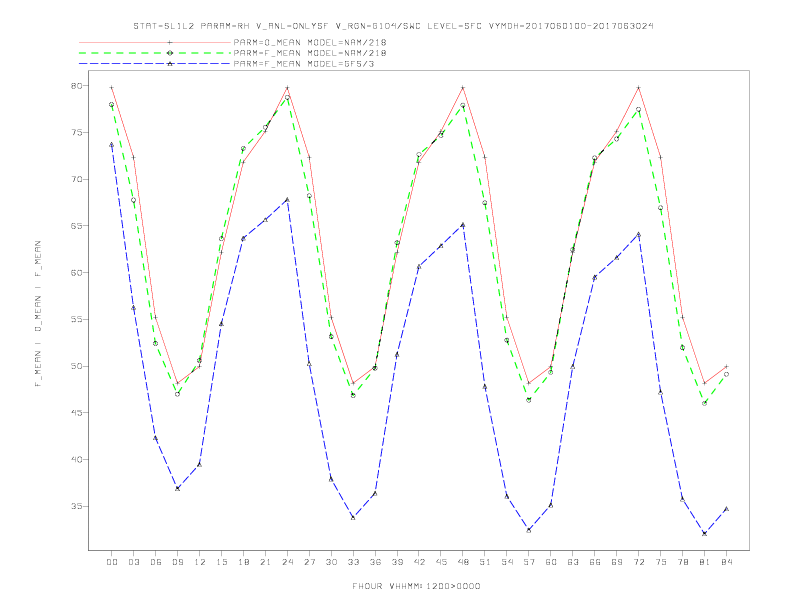This screenshot has height=612, width=792.
Task: Click y-axis tick label 55
Action: pos(76,319)
